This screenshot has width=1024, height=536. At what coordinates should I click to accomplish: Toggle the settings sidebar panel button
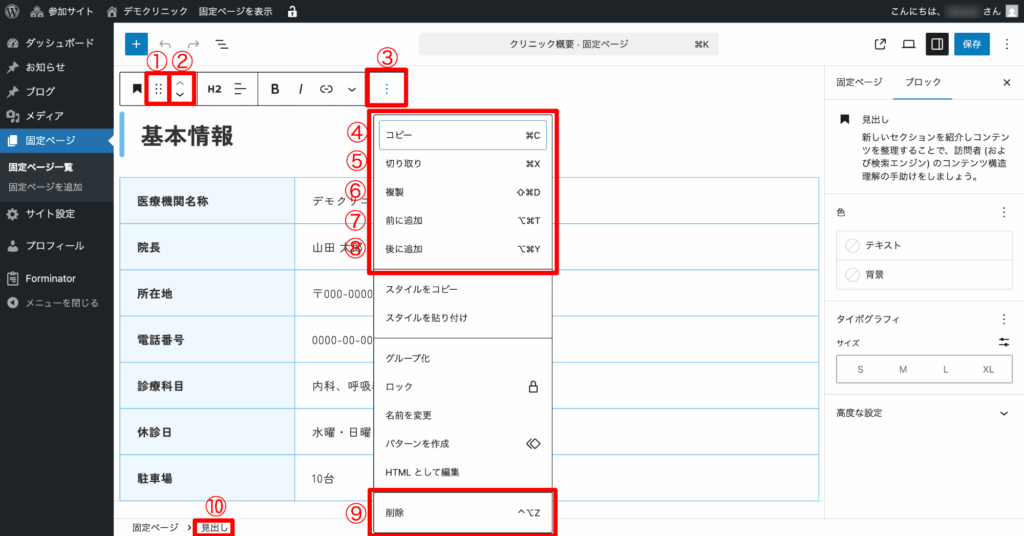937,44
